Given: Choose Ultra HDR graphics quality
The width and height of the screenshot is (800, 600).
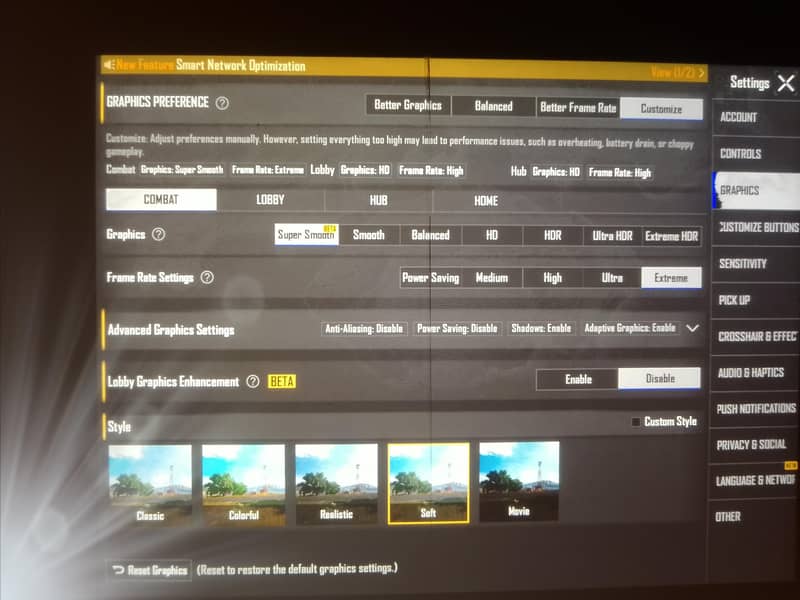Looking at the screenshot, I should 612,236.
